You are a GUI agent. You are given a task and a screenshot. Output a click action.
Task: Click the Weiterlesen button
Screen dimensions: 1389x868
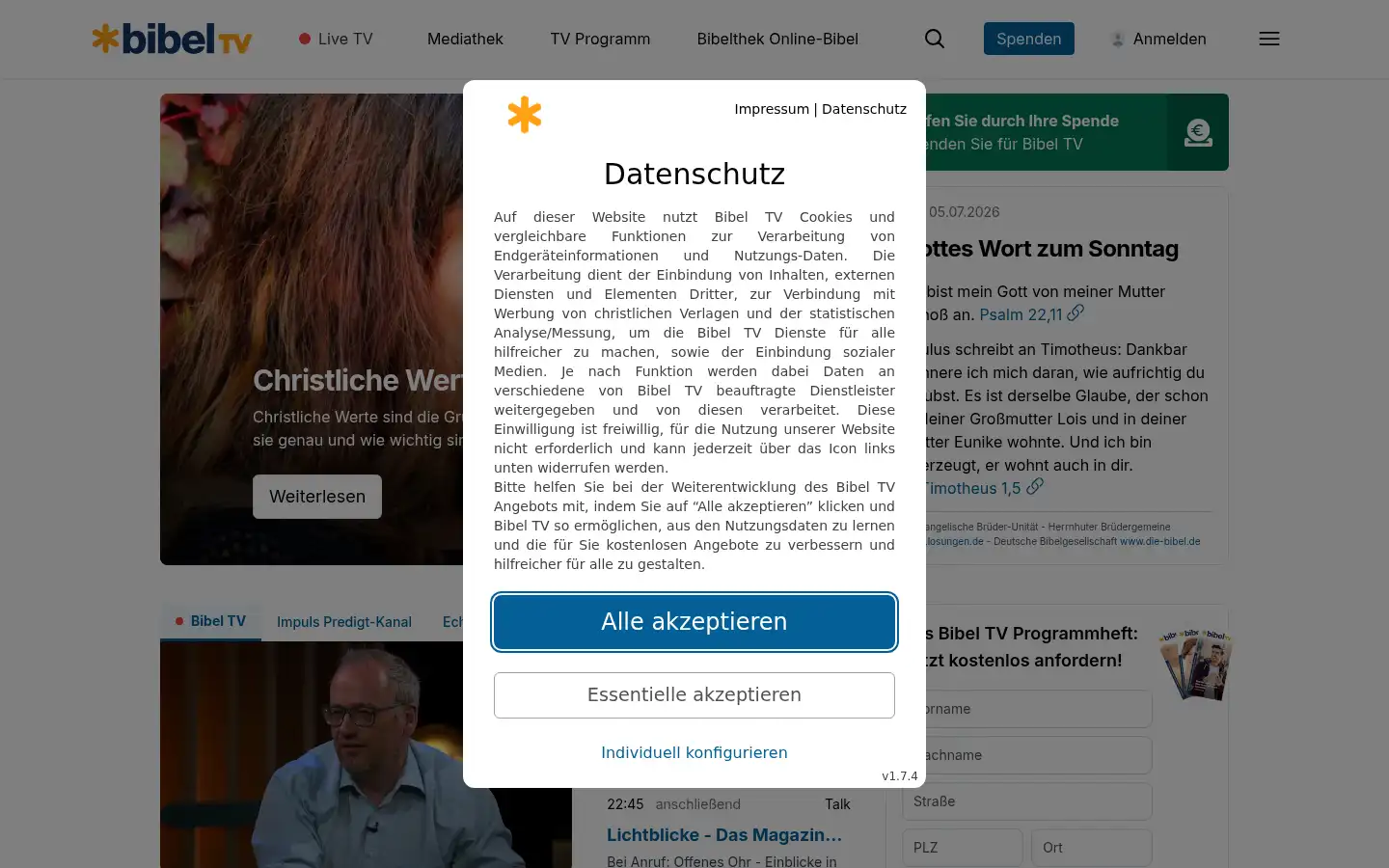[317, 497]
